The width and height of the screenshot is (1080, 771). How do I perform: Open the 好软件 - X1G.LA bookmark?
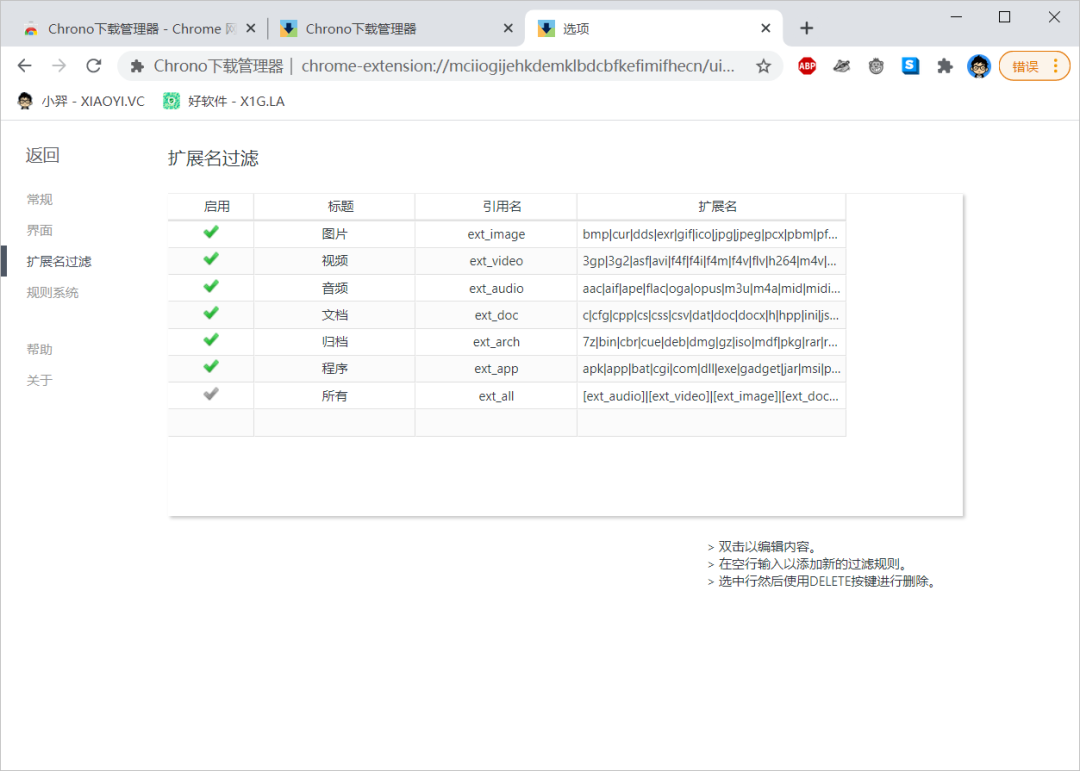[x=224, y=101]
